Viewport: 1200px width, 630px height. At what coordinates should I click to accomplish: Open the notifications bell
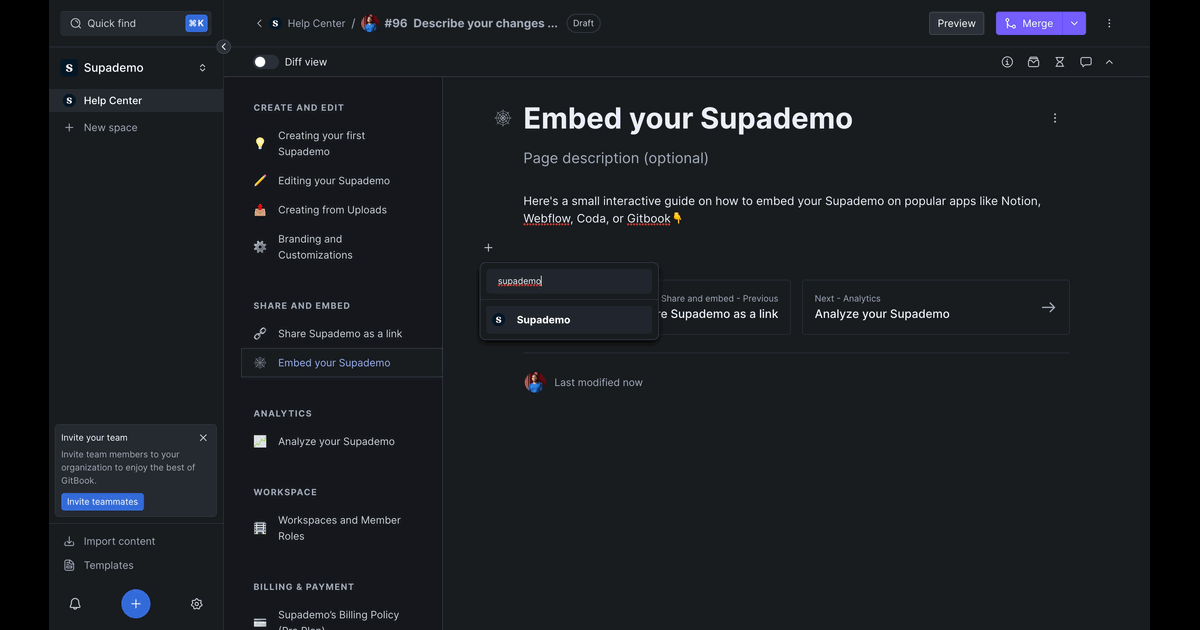(75, 604)
